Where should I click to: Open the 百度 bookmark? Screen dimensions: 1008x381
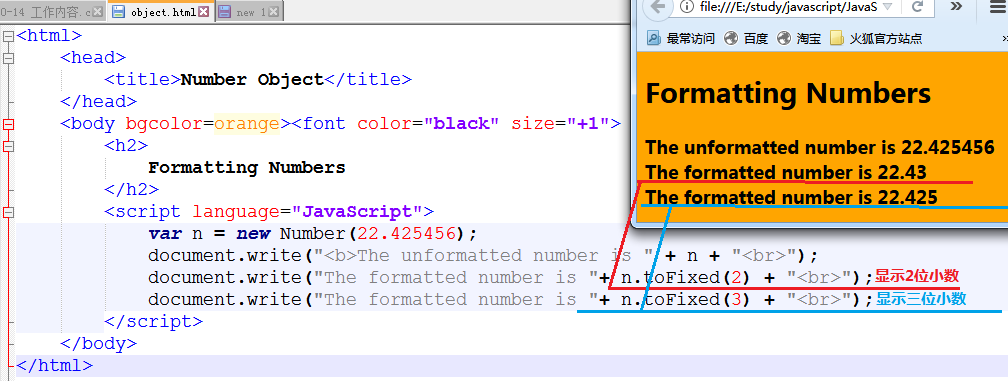(746, 39)
